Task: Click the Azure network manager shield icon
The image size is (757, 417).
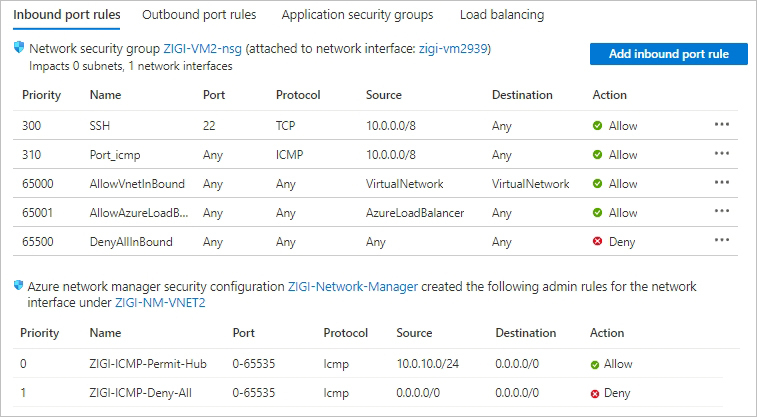Action: [x=19, y=286]
